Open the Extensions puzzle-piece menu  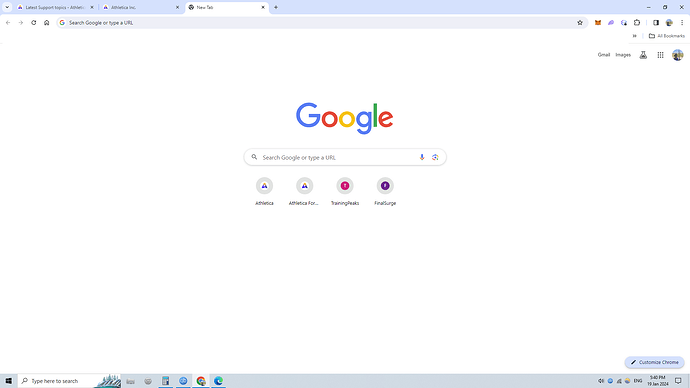click(x=637, y=22)
